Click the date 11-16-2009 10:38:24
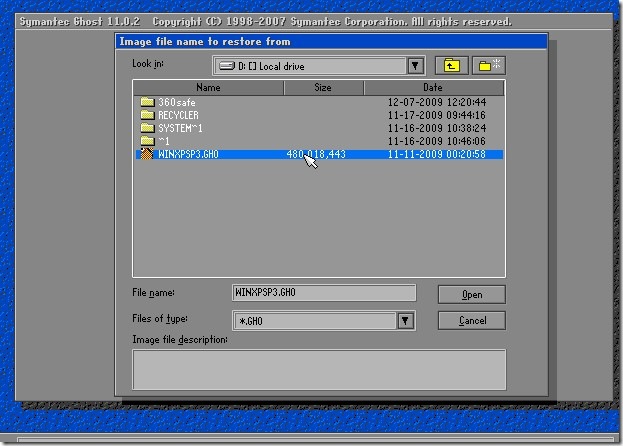The width and height of the screenshot is (623, 446). tap(437, 128)
